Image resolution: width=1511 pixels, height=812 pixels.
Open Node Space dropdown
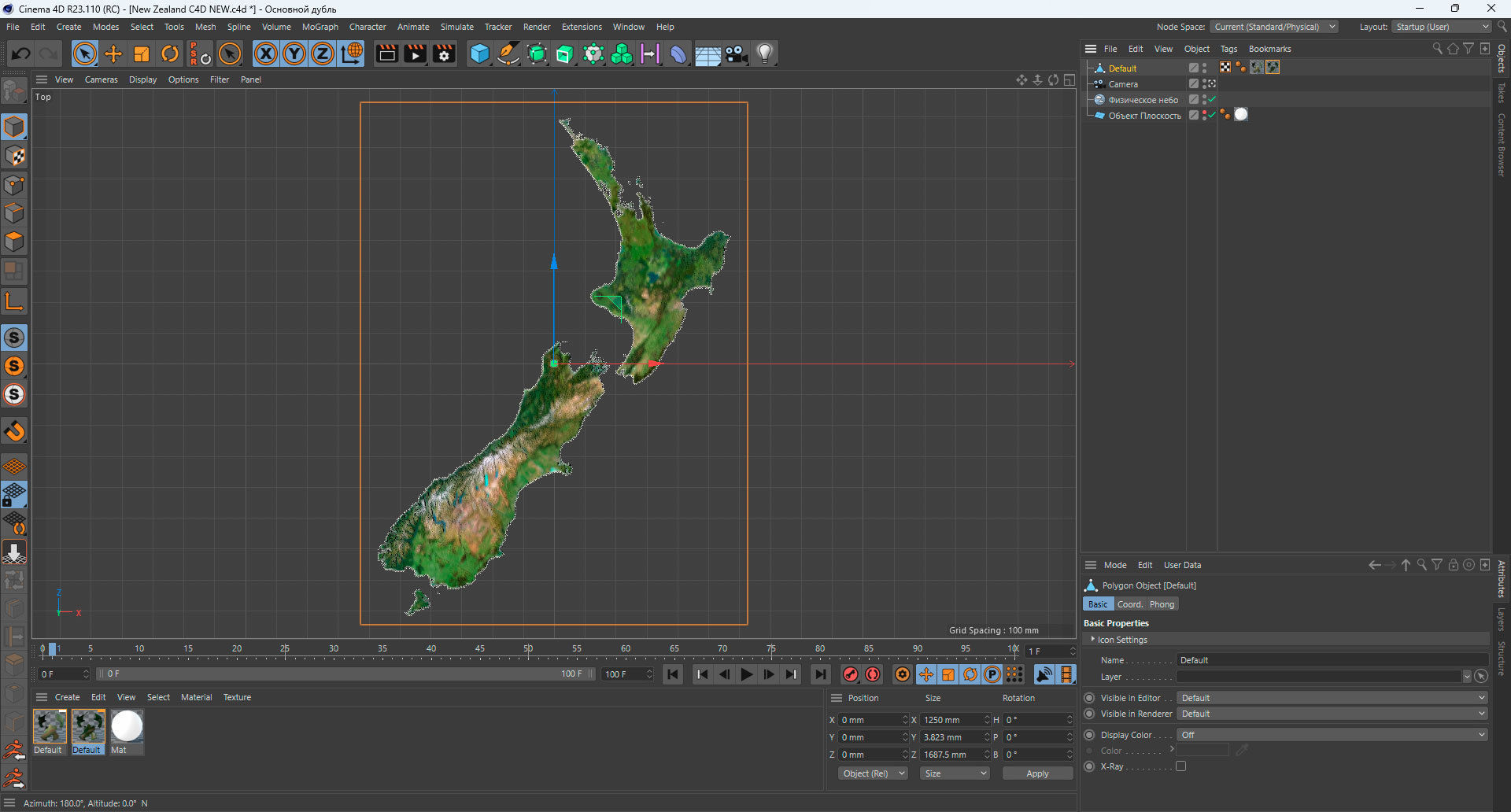point(1273,27)
